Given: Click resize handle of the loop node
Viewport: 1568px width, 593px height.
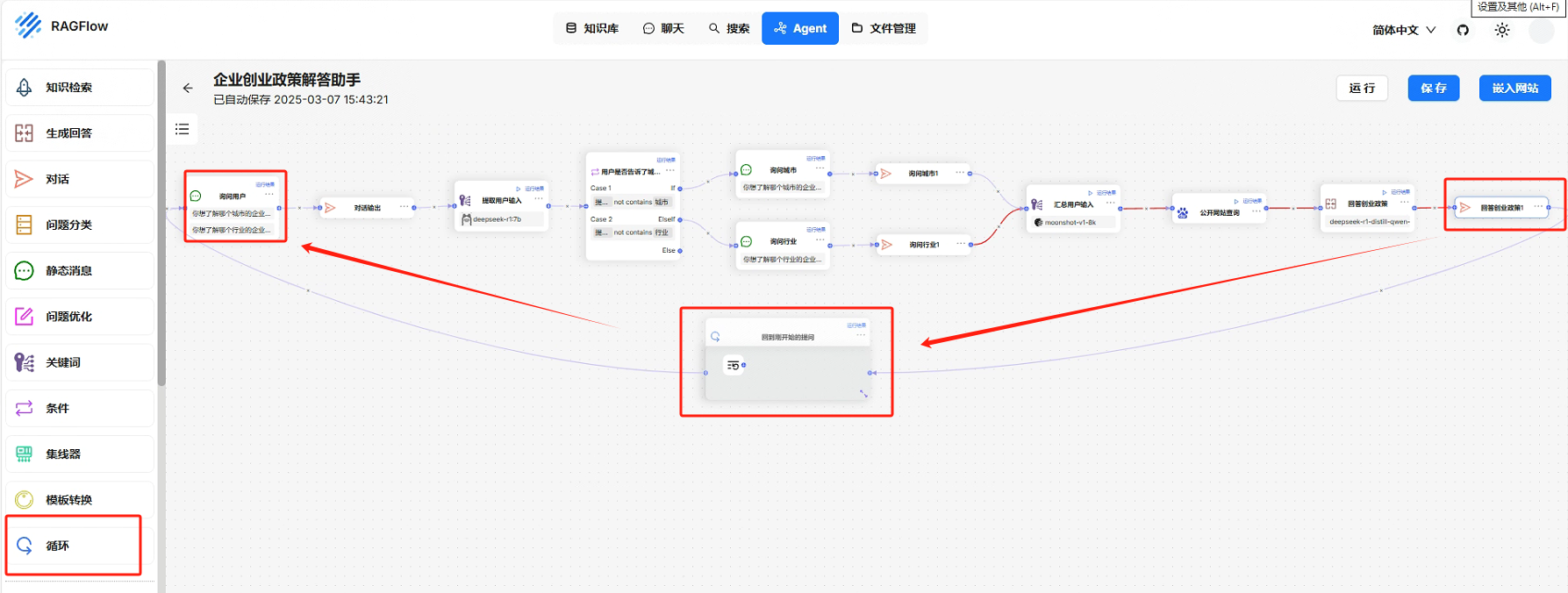Looking at the screenshot, I should pos(863,394).
